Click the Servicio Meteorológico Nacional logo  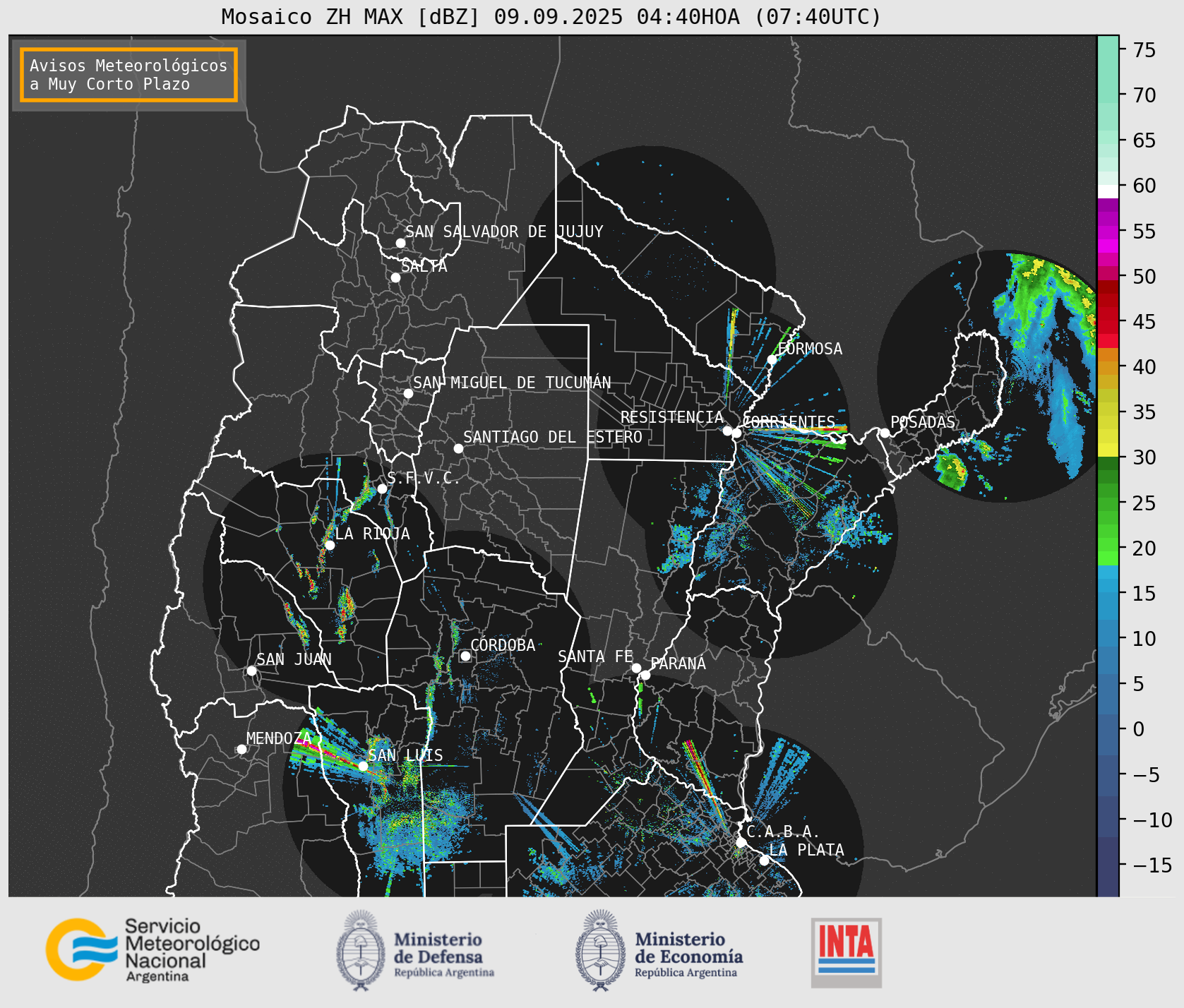[153, 949]
